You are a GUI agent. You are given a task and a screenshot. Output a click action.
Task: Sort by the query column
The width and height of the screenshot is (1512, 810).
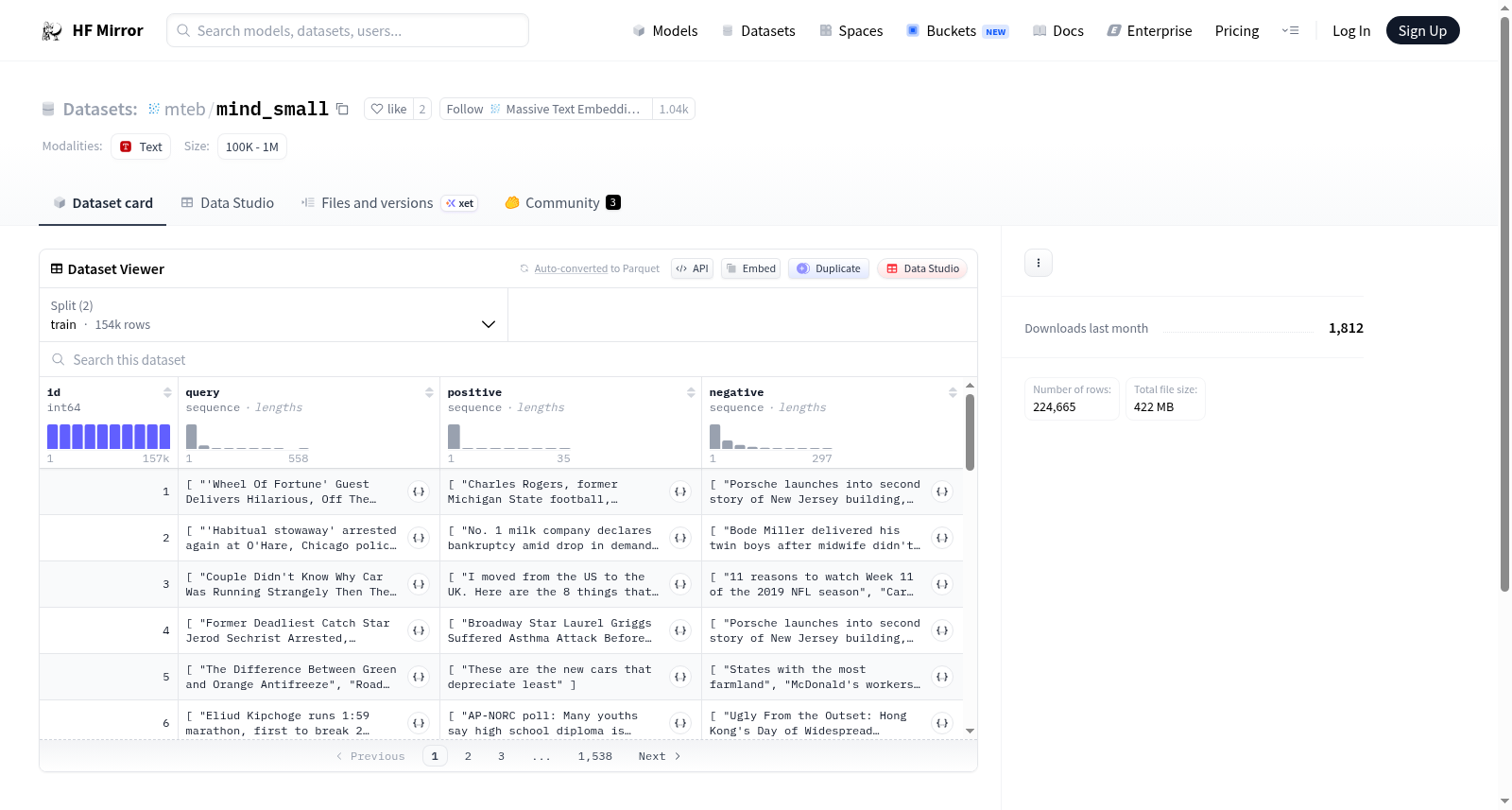click(429, 392)
